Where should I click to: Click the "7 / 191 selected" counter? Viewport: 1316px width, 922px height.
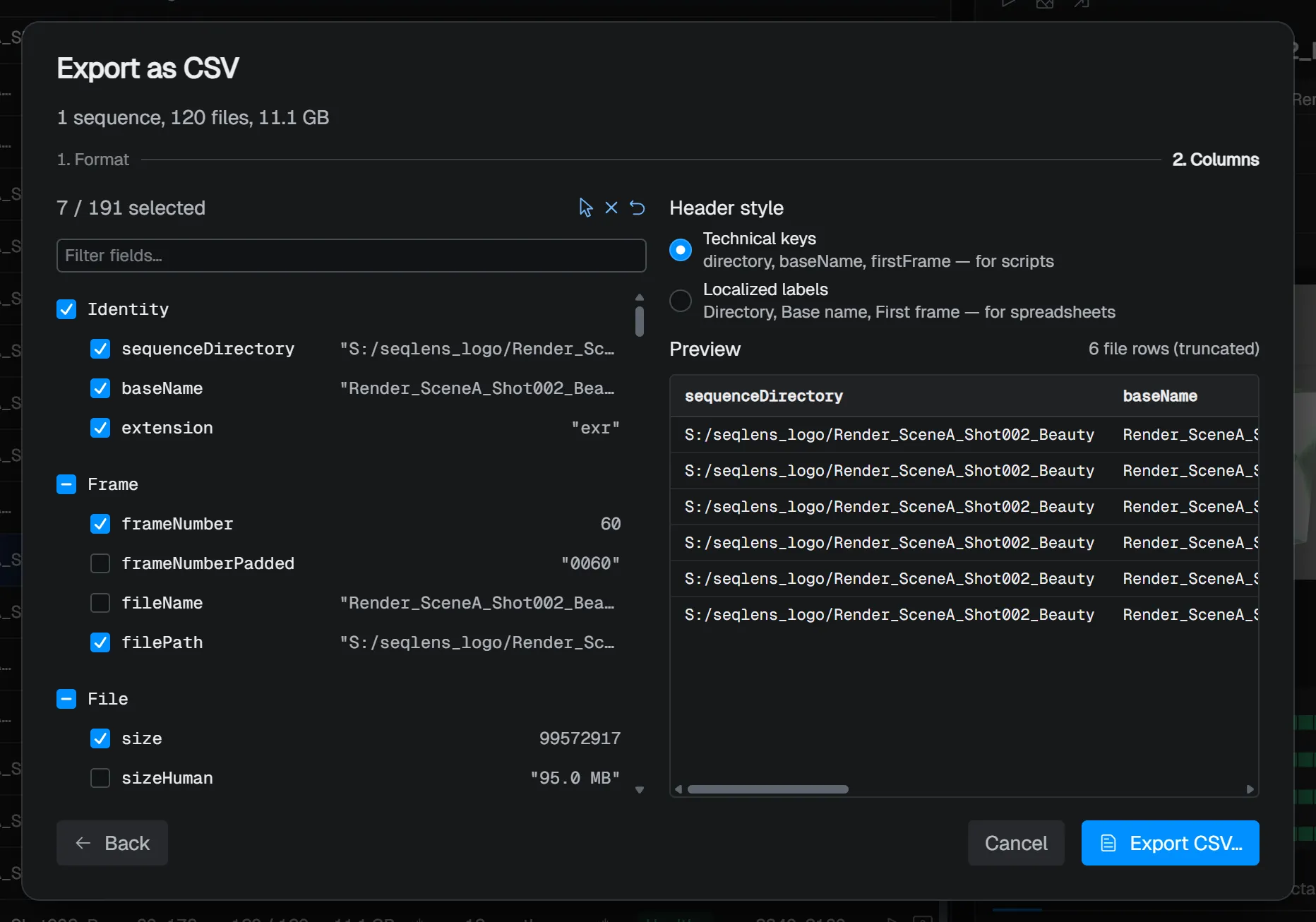click(x=131, y=208)
